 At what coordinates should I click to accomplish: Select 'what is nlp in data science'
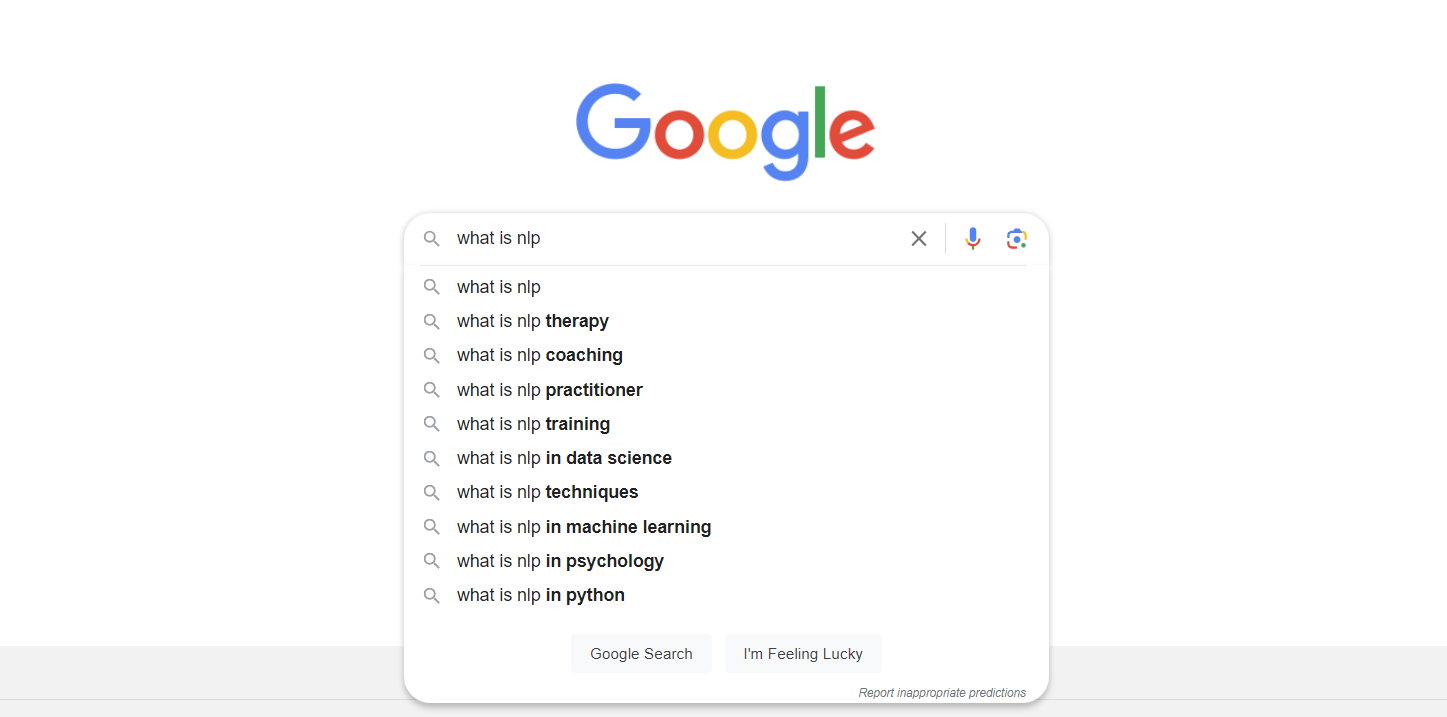tap(564, 458)
